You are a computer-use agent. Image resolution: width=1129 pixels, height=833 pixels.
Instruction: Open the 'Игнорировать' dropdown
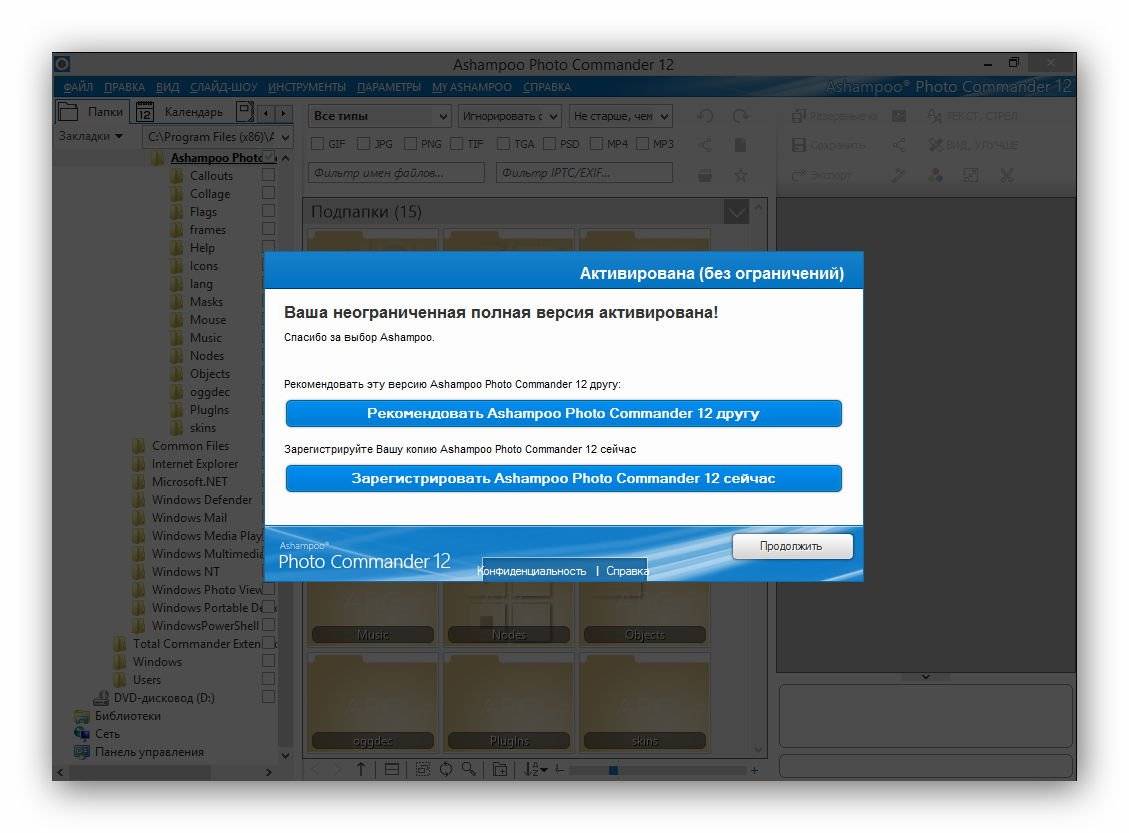coord(510,116)
